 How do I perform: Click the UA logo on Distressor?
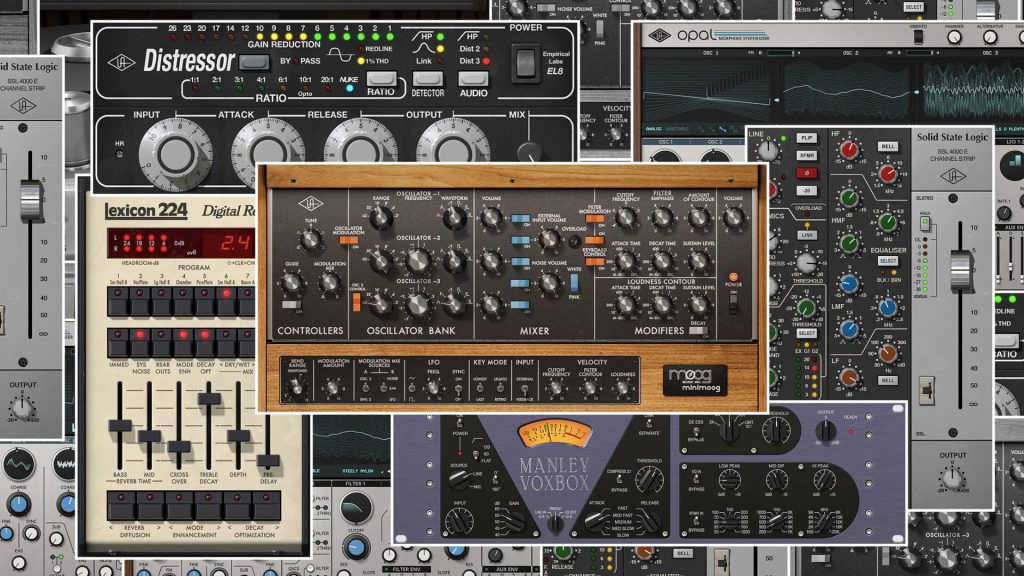click(121, 63)
